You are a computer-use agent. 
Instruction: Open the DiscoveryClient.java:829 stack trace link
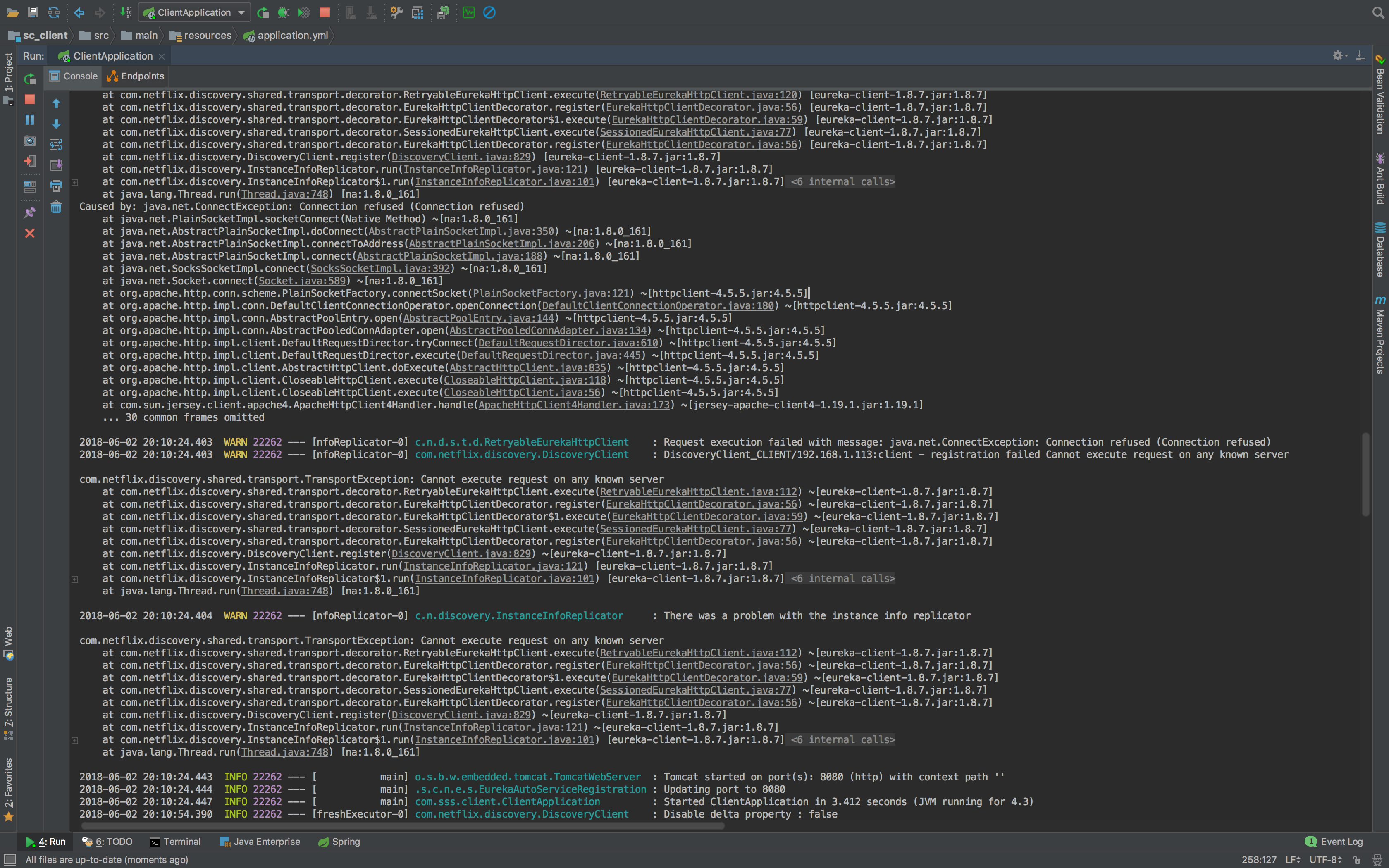pos(461,157)
